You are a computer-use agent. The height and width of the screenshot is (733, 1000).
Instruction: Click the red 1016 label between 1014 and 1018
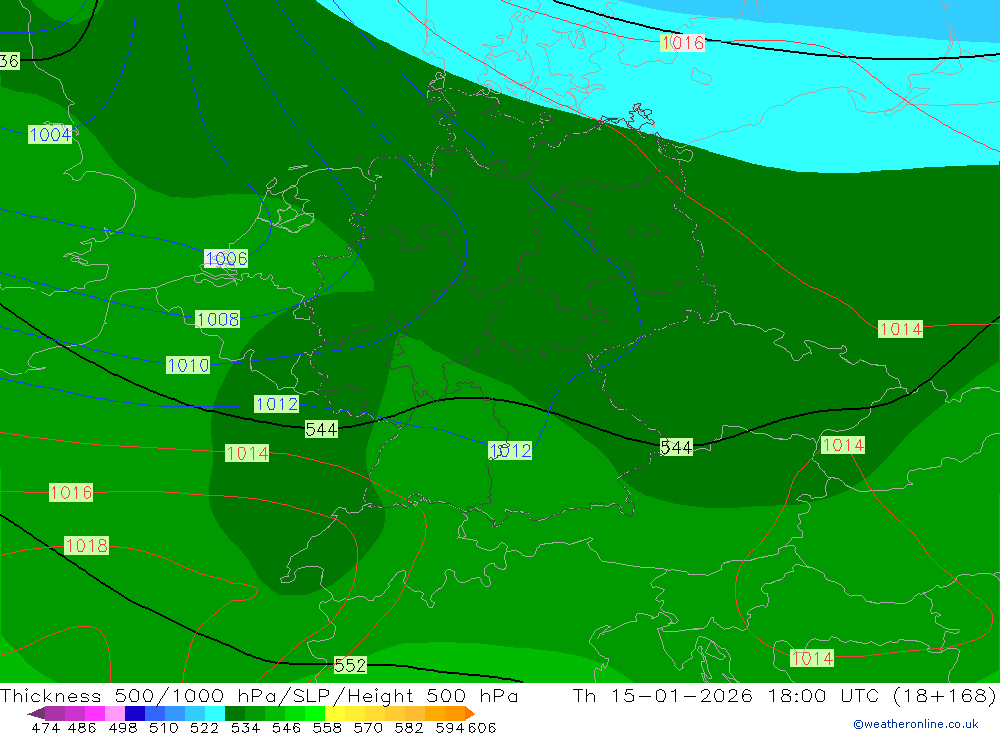(x=71, y=492)
